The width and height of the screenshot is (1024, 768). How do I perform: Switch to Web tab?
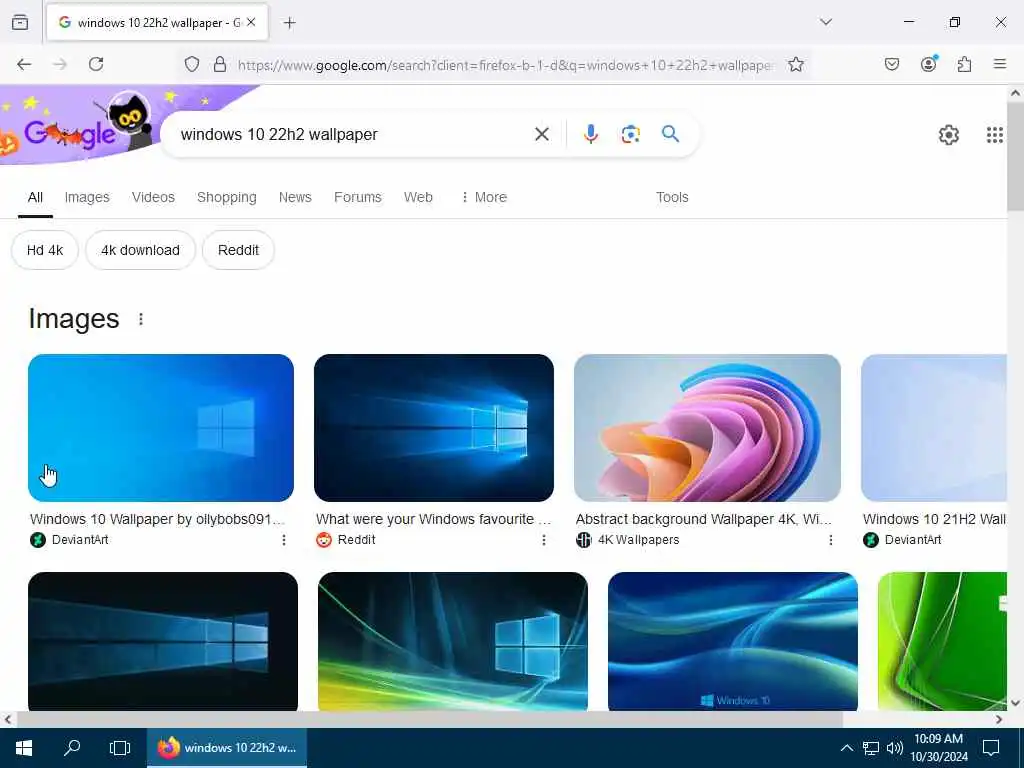coord(418,197)
